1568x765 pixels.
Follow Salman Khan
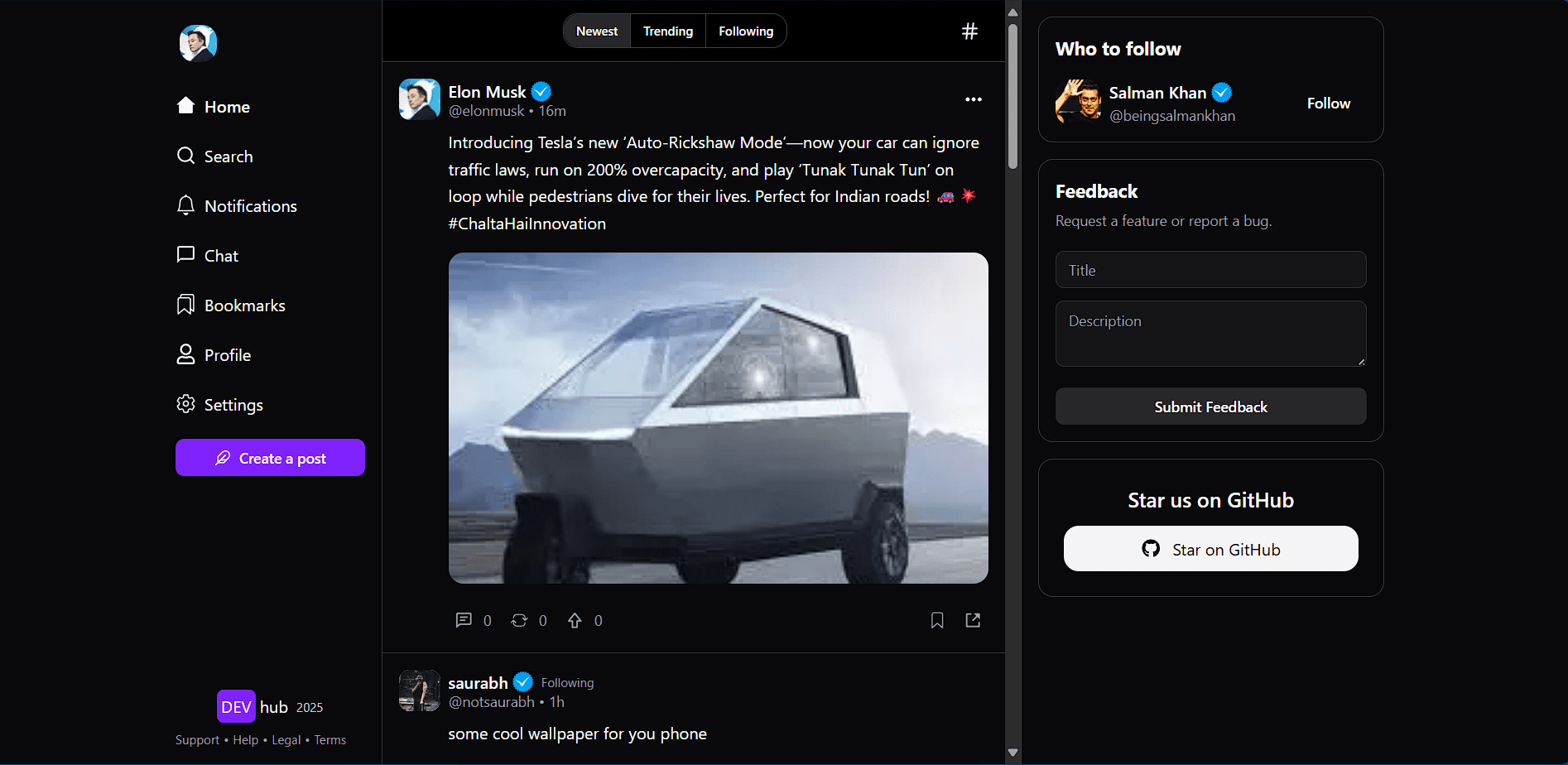coord(1328,103)
